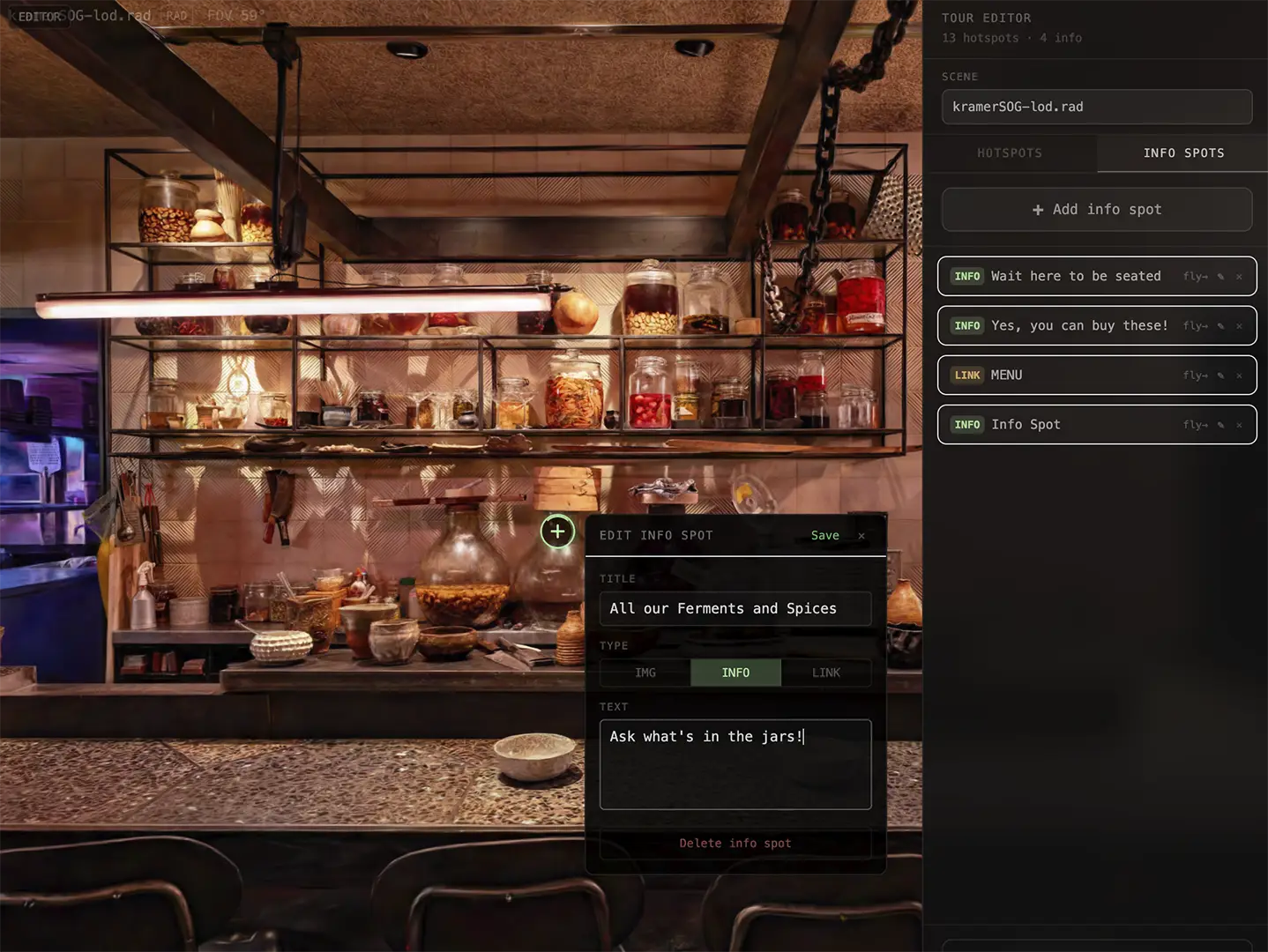
Task: Click the green plus info spot marker
Action: tap(557, 531)
